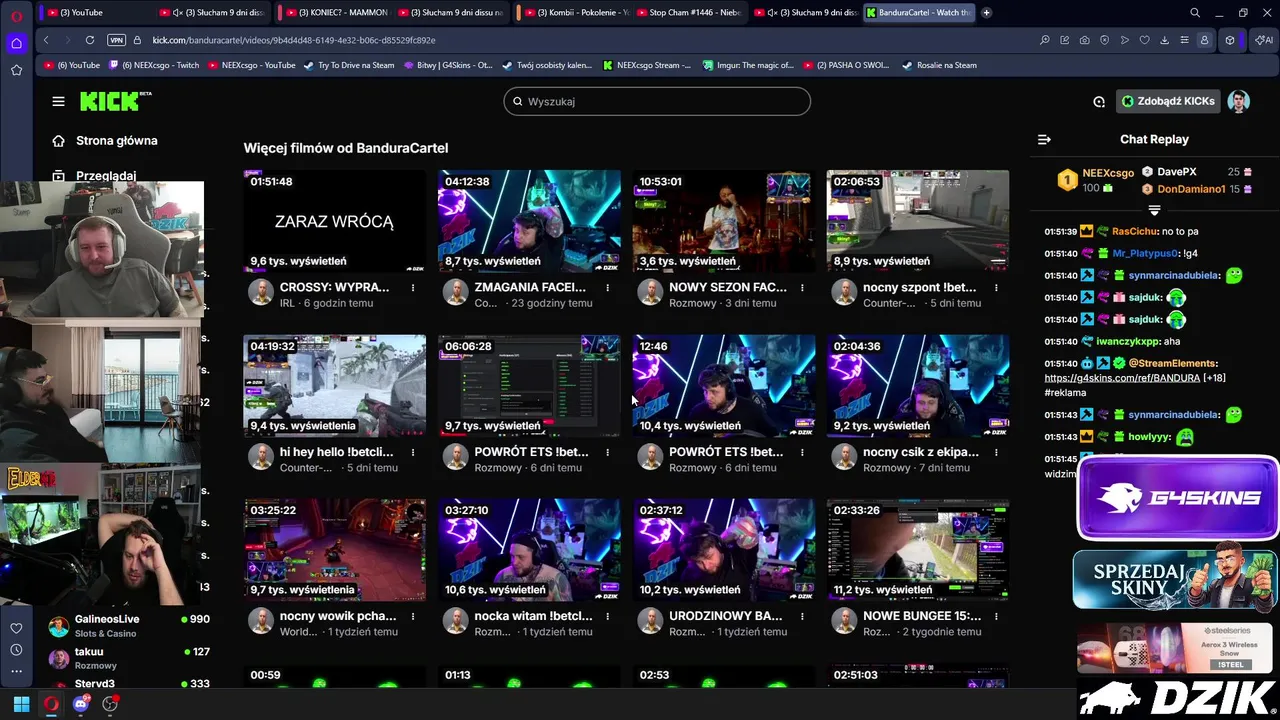Open downloads from the toolbar arrow icon
This screenshot has width=1280, height=720.
click(1164, 40)
